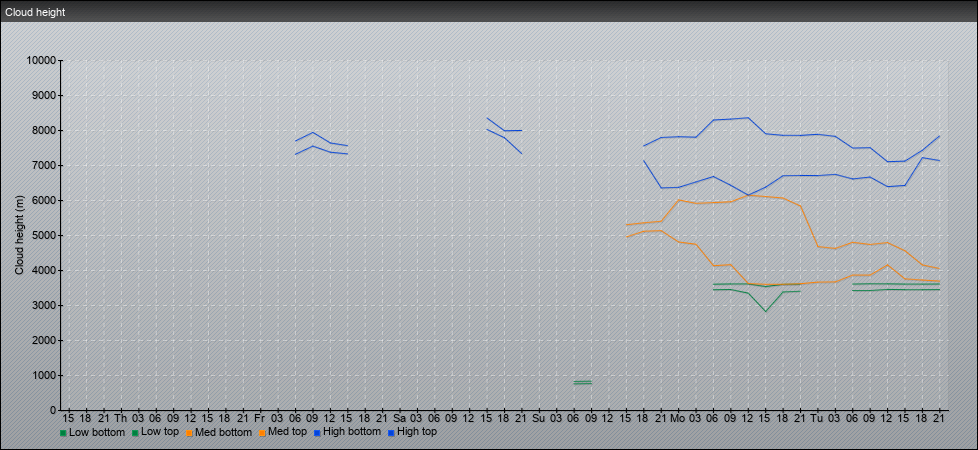Click the green Low top legend marker
The width and height of the screenshot is (978, 450).
135,433
